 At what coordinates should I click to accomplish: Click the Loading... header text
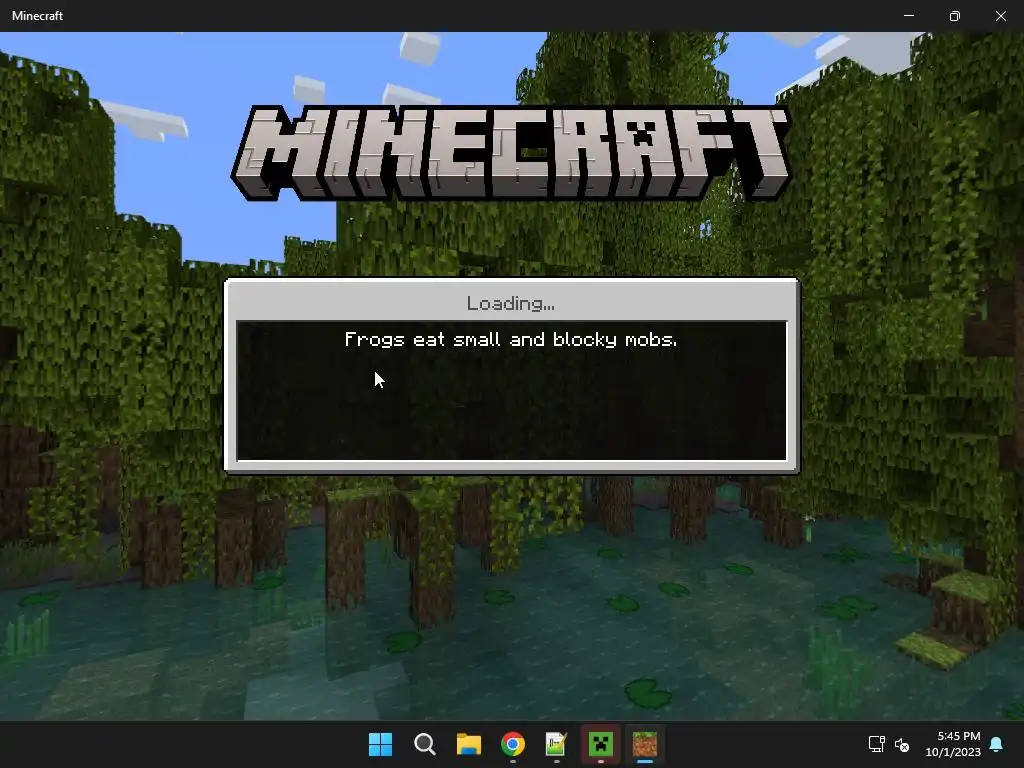(511, 303)
